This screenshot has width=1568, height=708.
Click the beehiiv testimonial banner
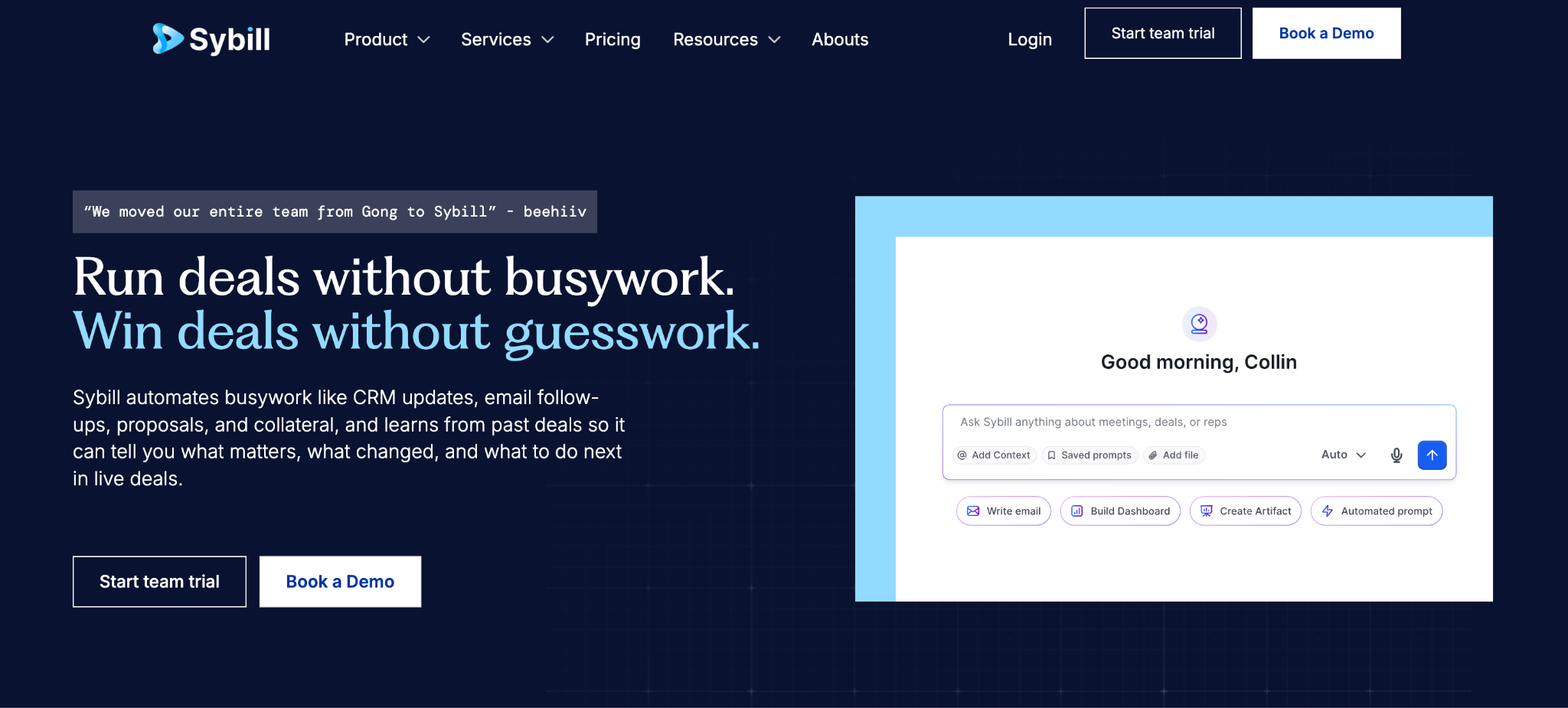point(335,212)
